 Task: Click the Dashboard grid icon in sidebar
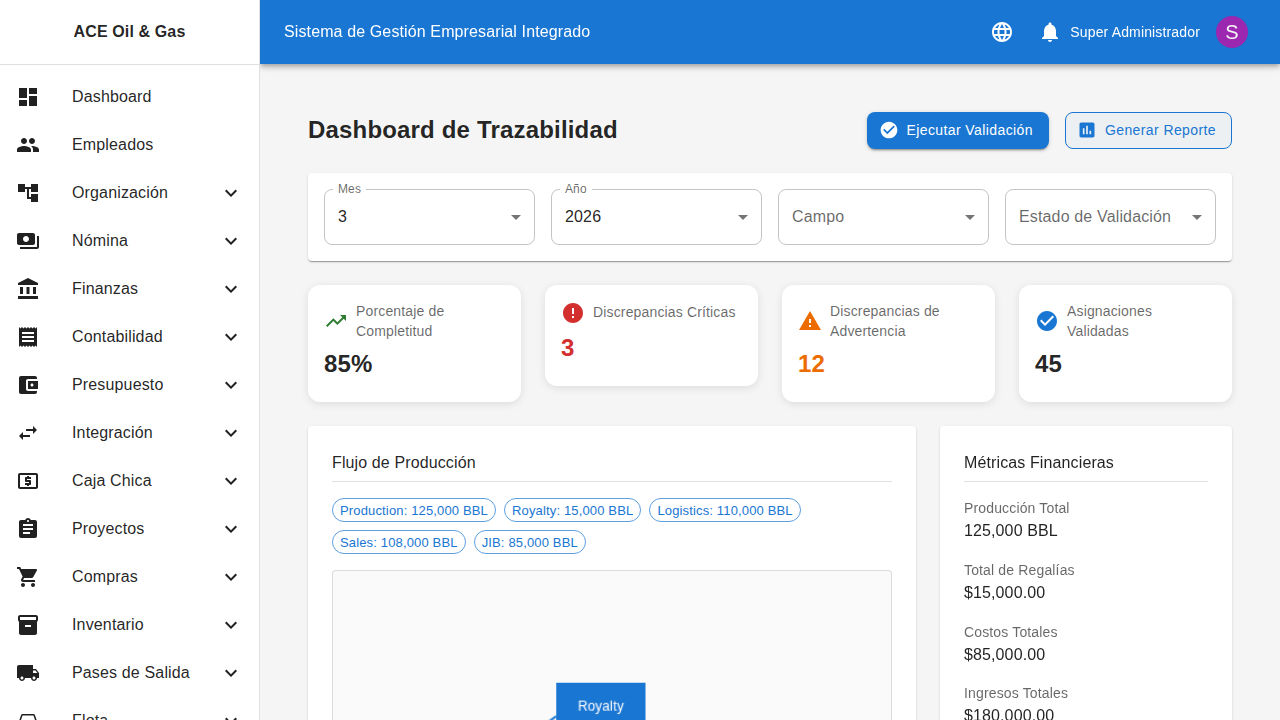point(28,96)
